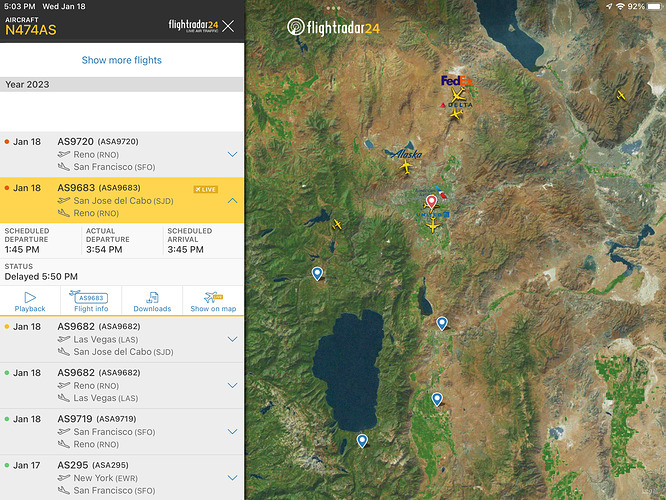Select the FedEx aircraft on the map

(457, 95)
